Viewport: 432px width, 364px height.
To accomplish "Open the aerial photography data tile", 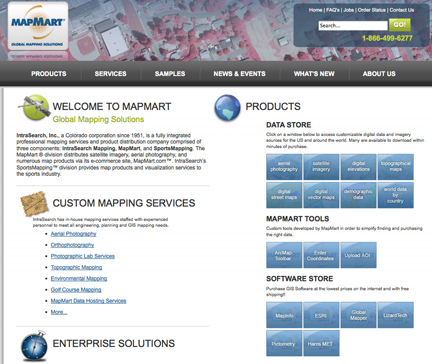I will point(284,167).
